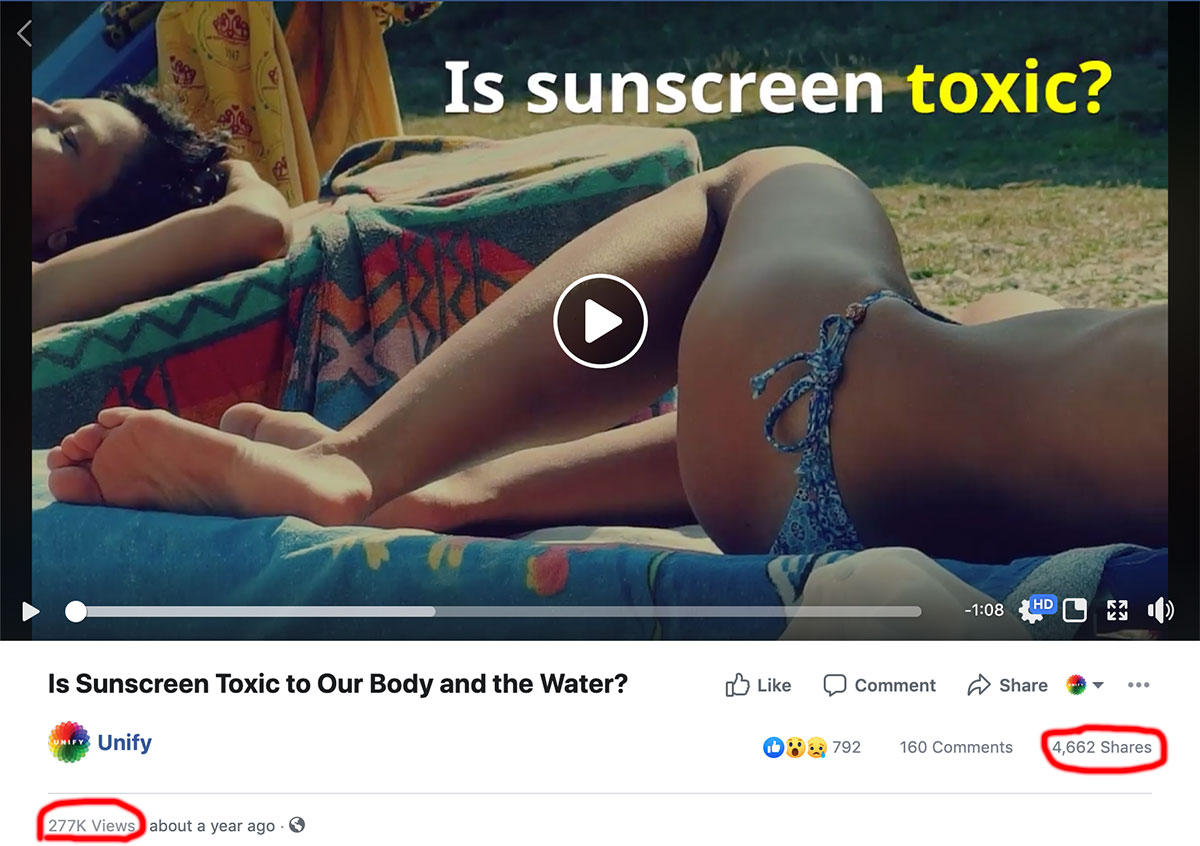Share the sunscreen video
Viewport: 1200px width, 846px height.
pos(1007,685)
